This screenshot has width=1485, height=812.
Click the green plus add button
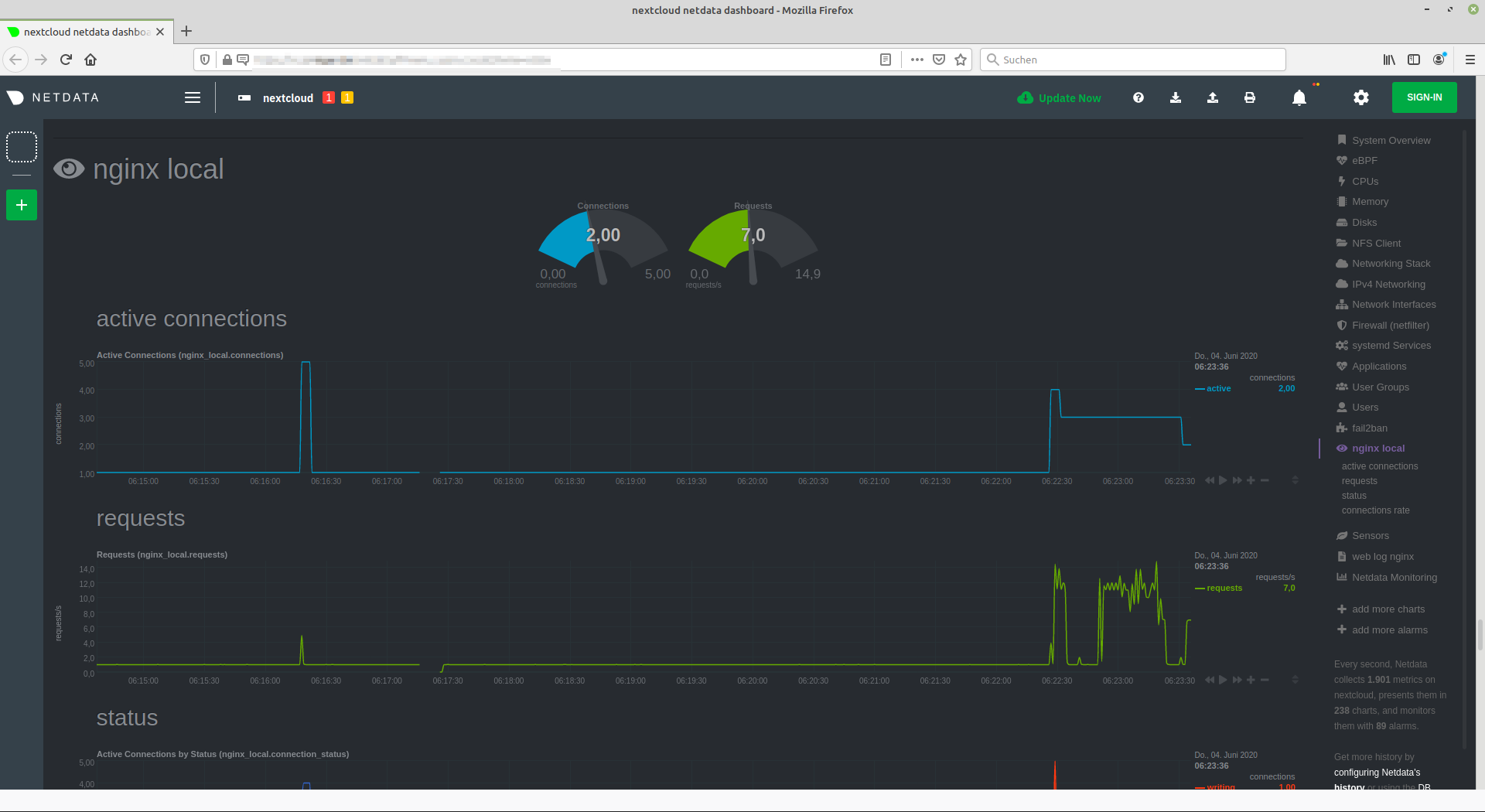coord(22,205)
